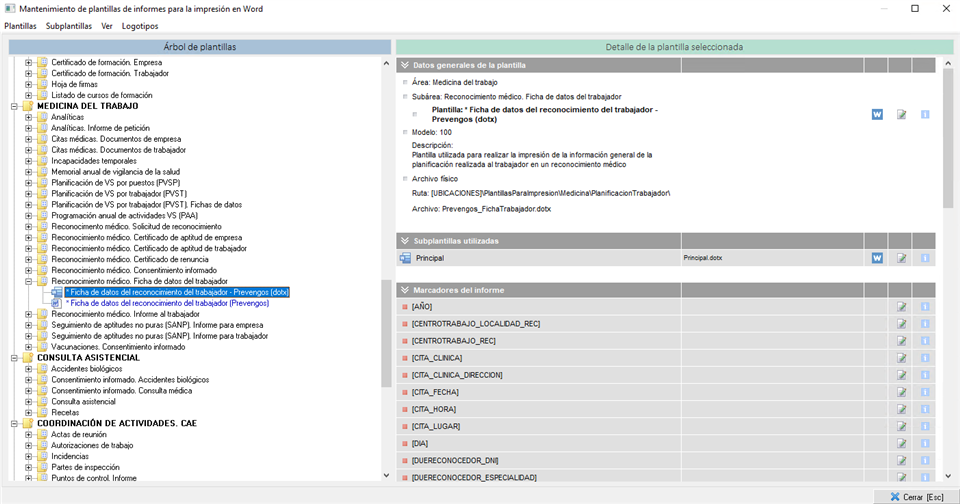Click the Área: Medicina del trabajo text
The height and width of the screenshot is (504, 960).
(x=454, y=82)
